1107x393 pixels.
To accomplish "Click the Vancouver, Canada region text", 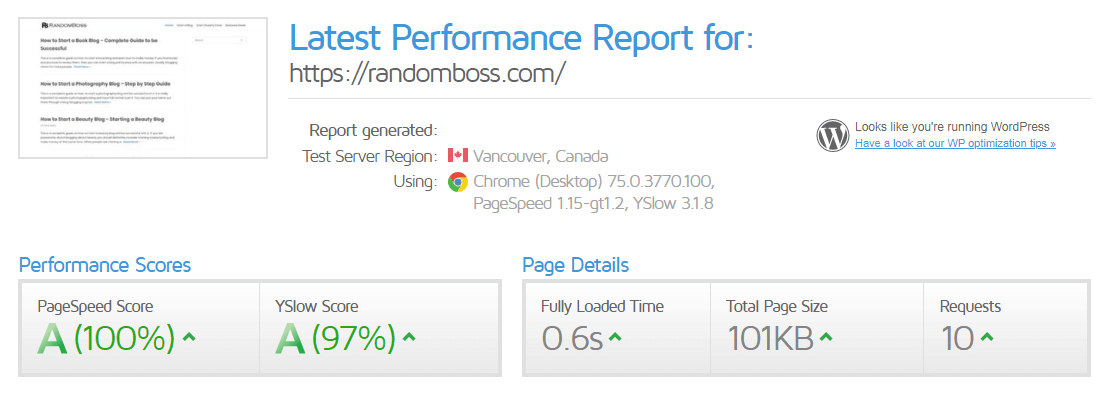I will coord(541,156).
